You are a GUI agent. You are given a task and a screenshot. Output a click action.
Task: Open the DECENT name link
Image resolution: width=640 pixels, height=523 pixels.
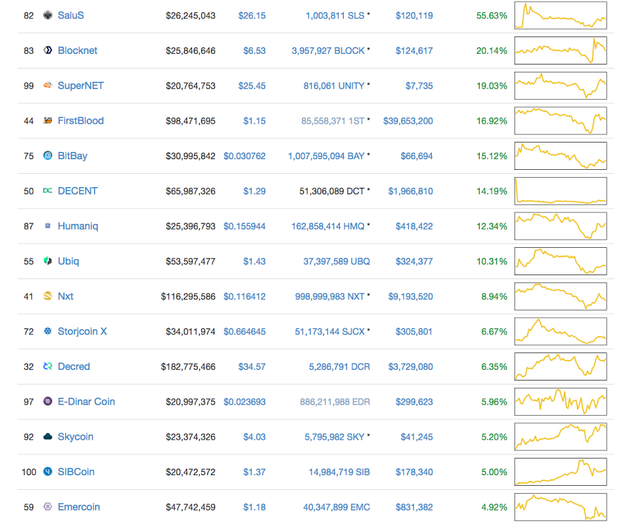(78, 191)
